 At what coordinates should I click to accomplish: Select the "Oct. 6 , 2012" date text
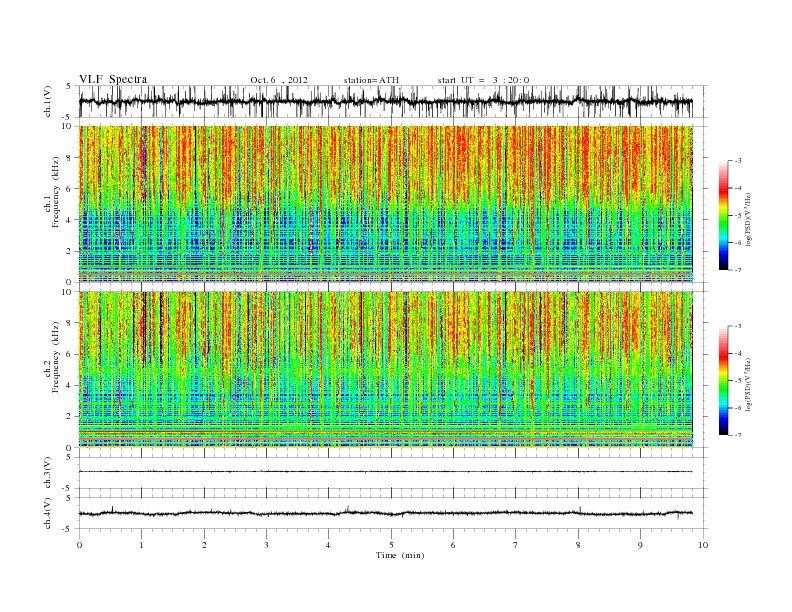coord(279,80)
